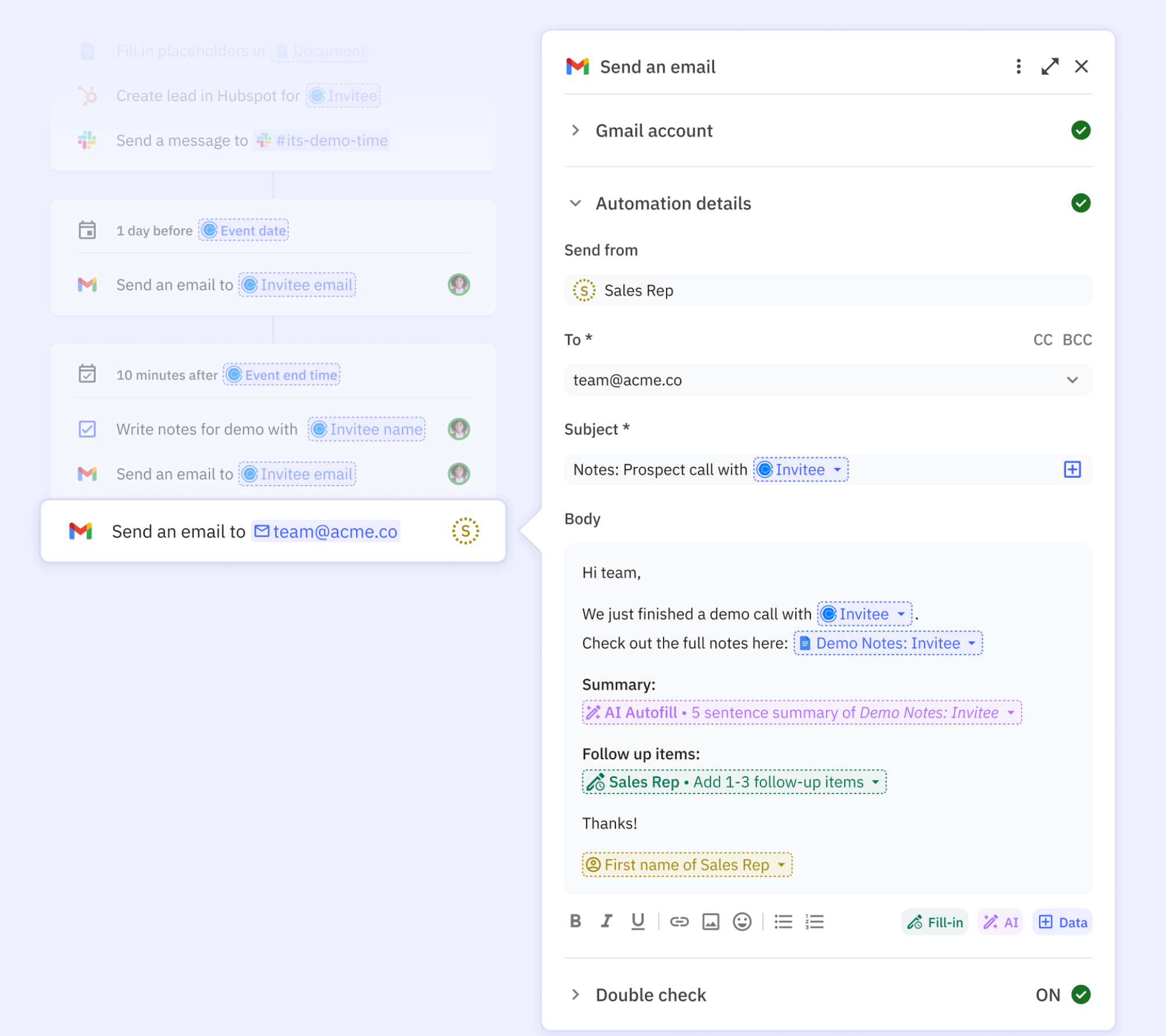
Task: Open the Invitee dropdown in Subject field
Action: pyautogui.click(x=837, y=470)
